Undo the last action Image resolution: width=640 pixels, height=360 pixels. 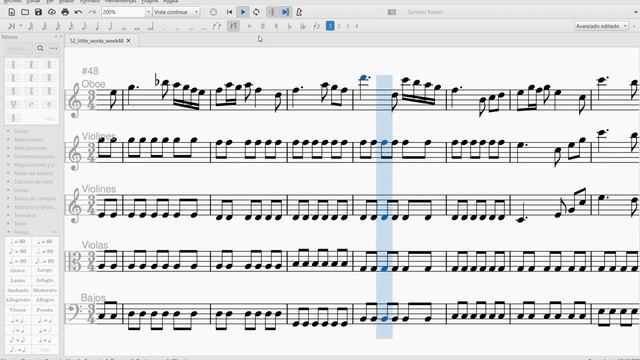coord(78,12)
